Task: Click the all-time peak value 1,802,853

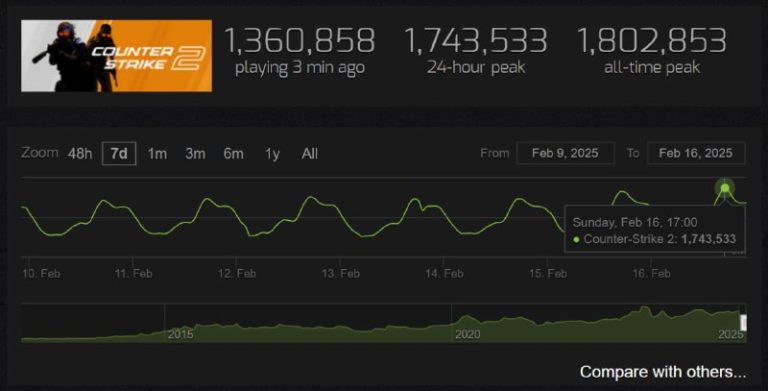Action: 651,40
